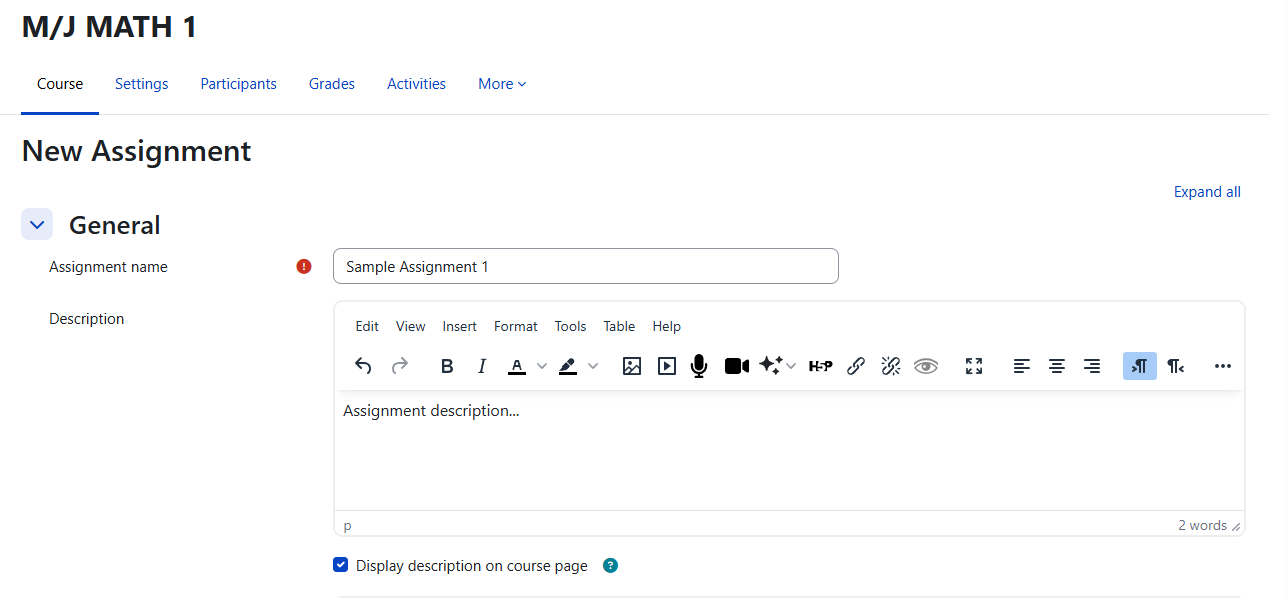This screenshot has height=598, width=1287.
Task: Insert an image using the image icon
Action: click(x=631, y=366)
